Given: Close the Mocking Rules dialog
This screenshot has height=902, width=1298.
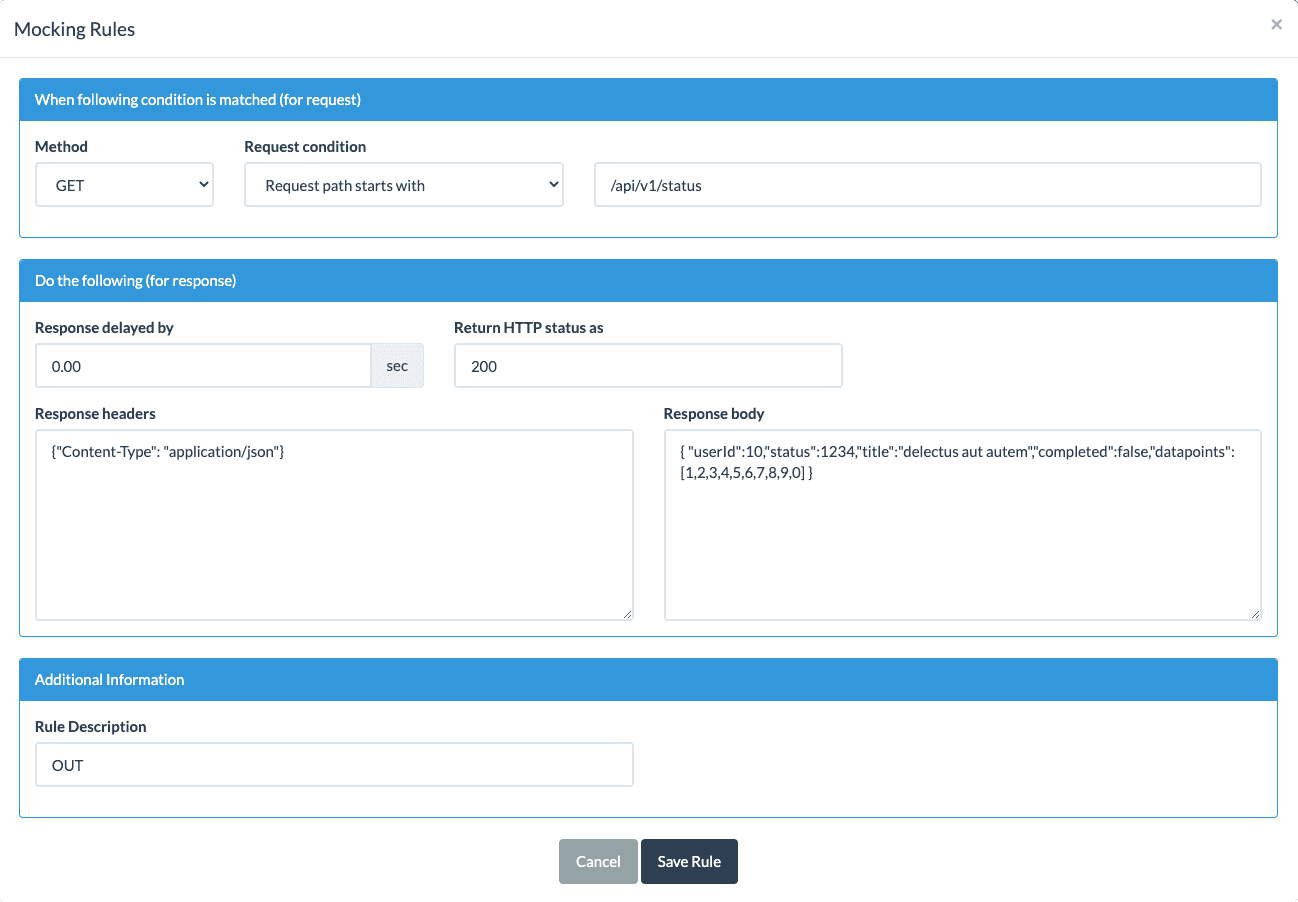Looking at the screenshot, I should point(1276,25).
